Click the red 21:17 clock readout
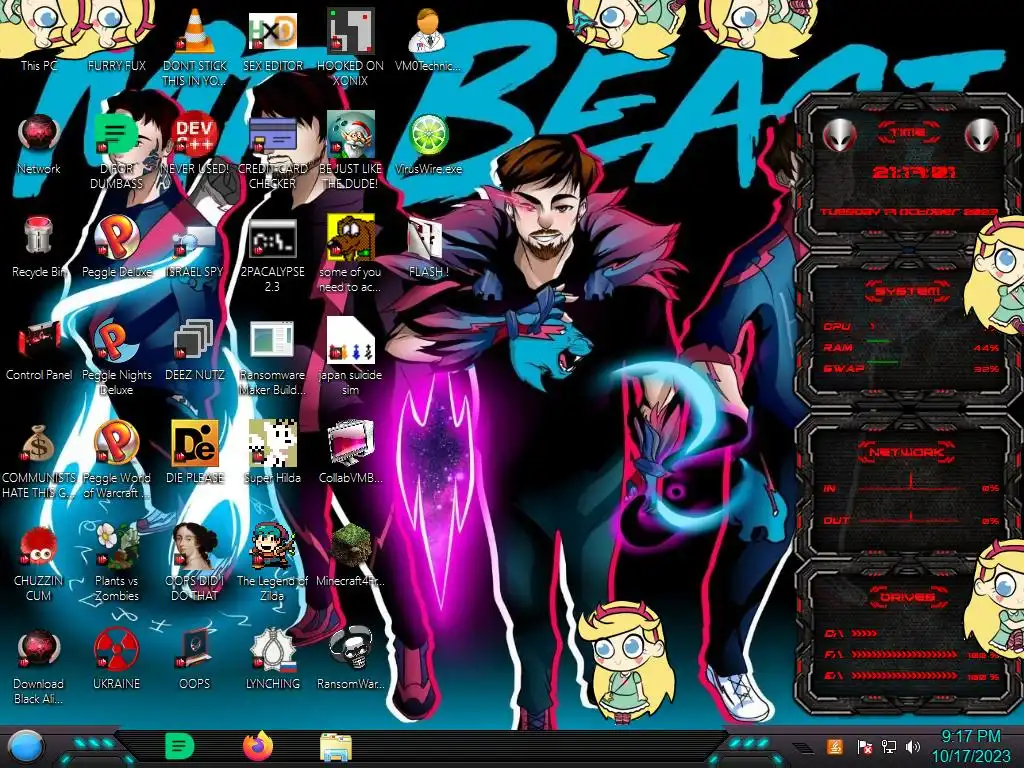1024x768 pixels. point(914,172)
